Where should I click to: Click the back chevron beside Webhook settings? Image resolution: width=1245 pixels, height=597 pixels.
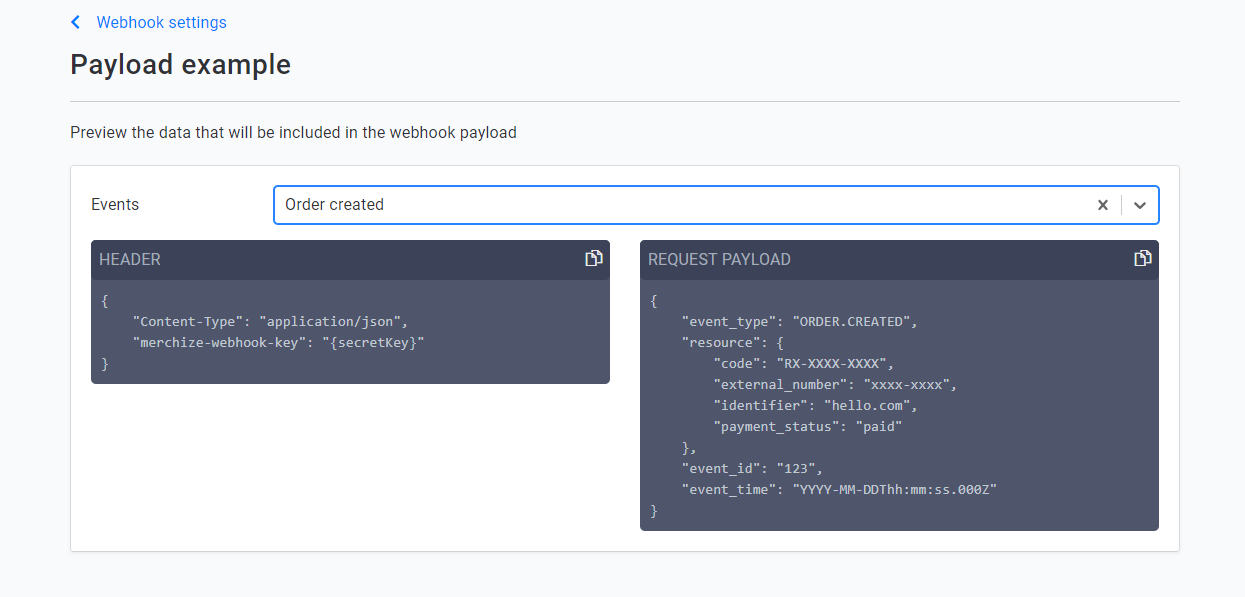click(76, 22)
